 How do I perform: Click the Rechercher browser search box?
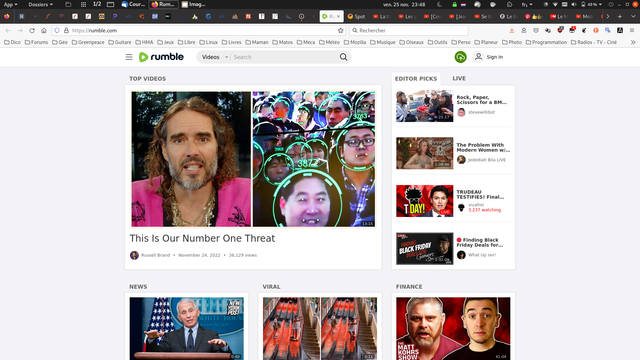[x=409, y=30]
